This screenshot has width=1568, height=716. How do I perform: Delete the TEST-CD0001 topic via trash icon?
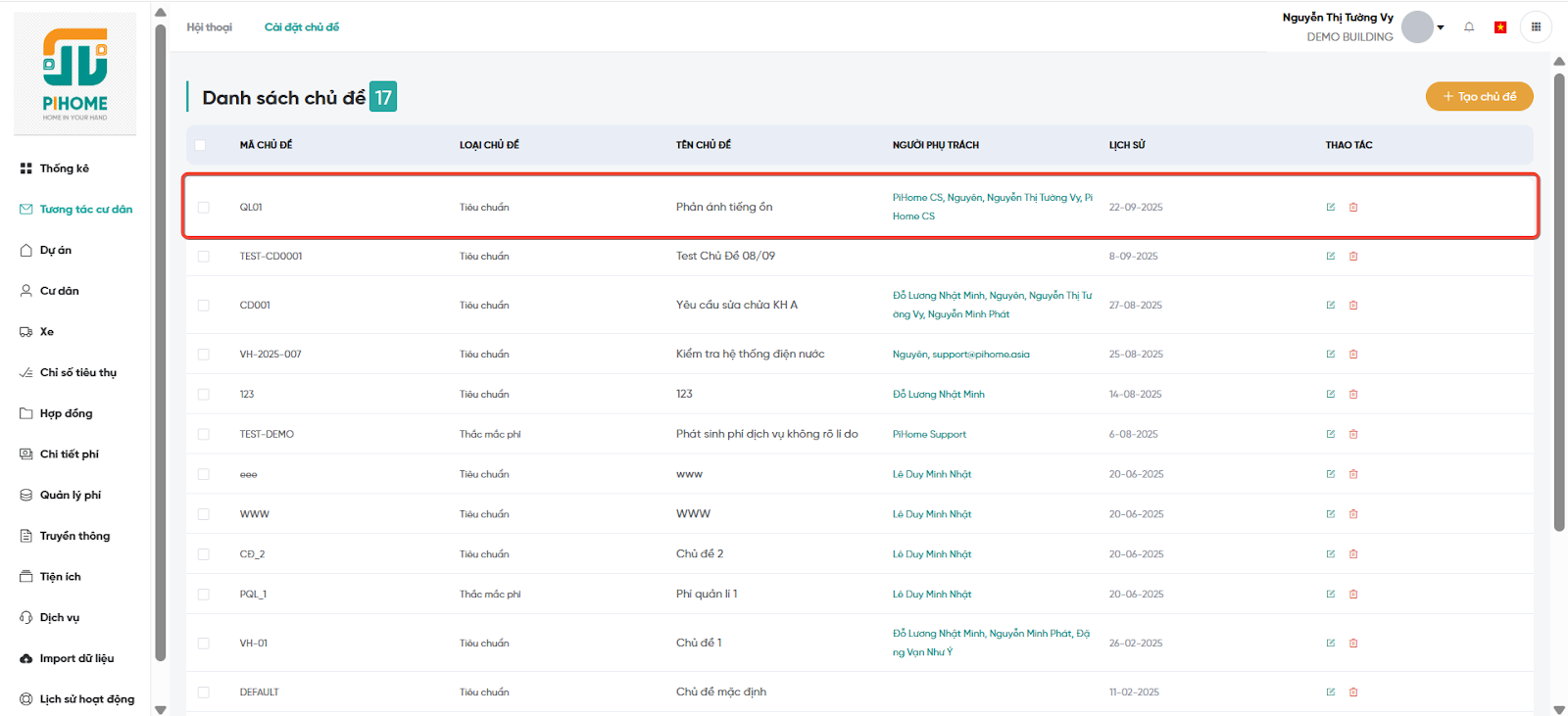[1353, 257]
